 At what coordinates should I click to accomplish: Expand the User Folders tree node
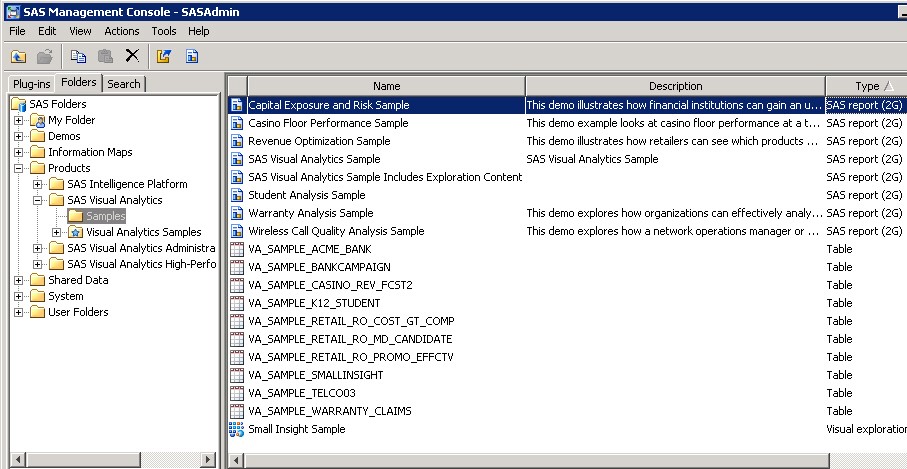19,312
